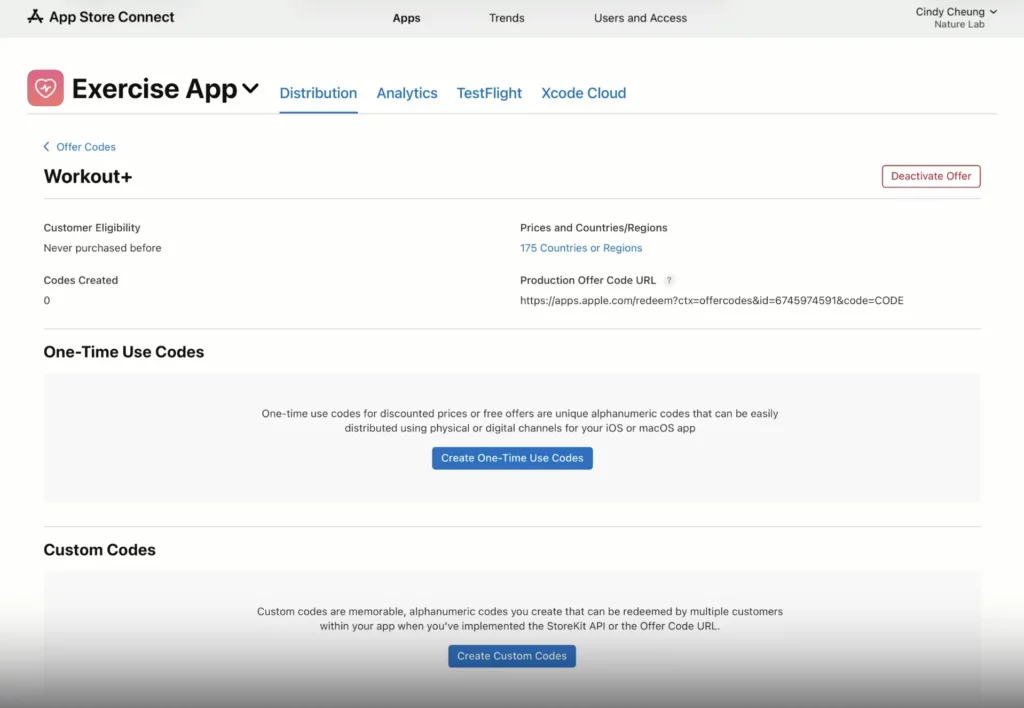1024x708 pixels.
Task: Open the 175 Countries or Regions link
Action: pyautogui.click(x=581, y=248)
